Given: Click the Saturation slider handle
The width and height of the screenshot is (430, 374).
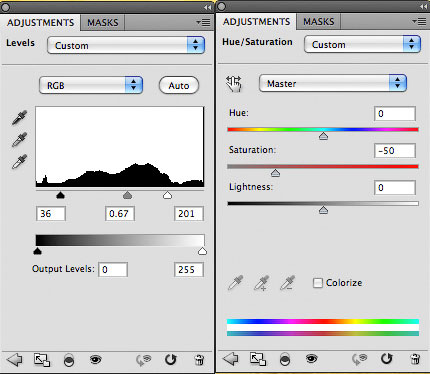Looking at the screenshot, I should coord(275,173).
